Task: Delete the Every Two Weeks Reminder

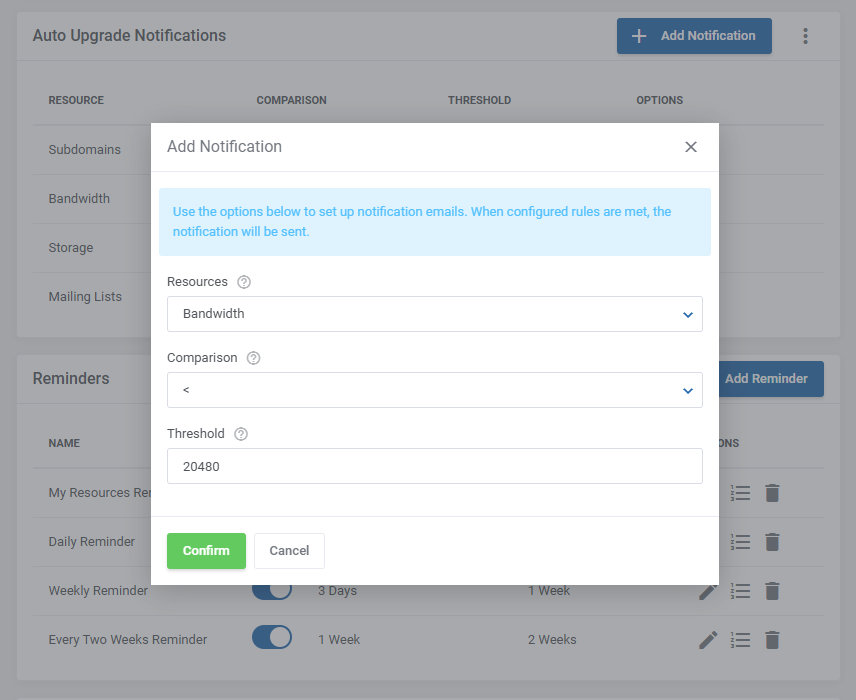Action: pyautogui.click(x=772, y=640)
